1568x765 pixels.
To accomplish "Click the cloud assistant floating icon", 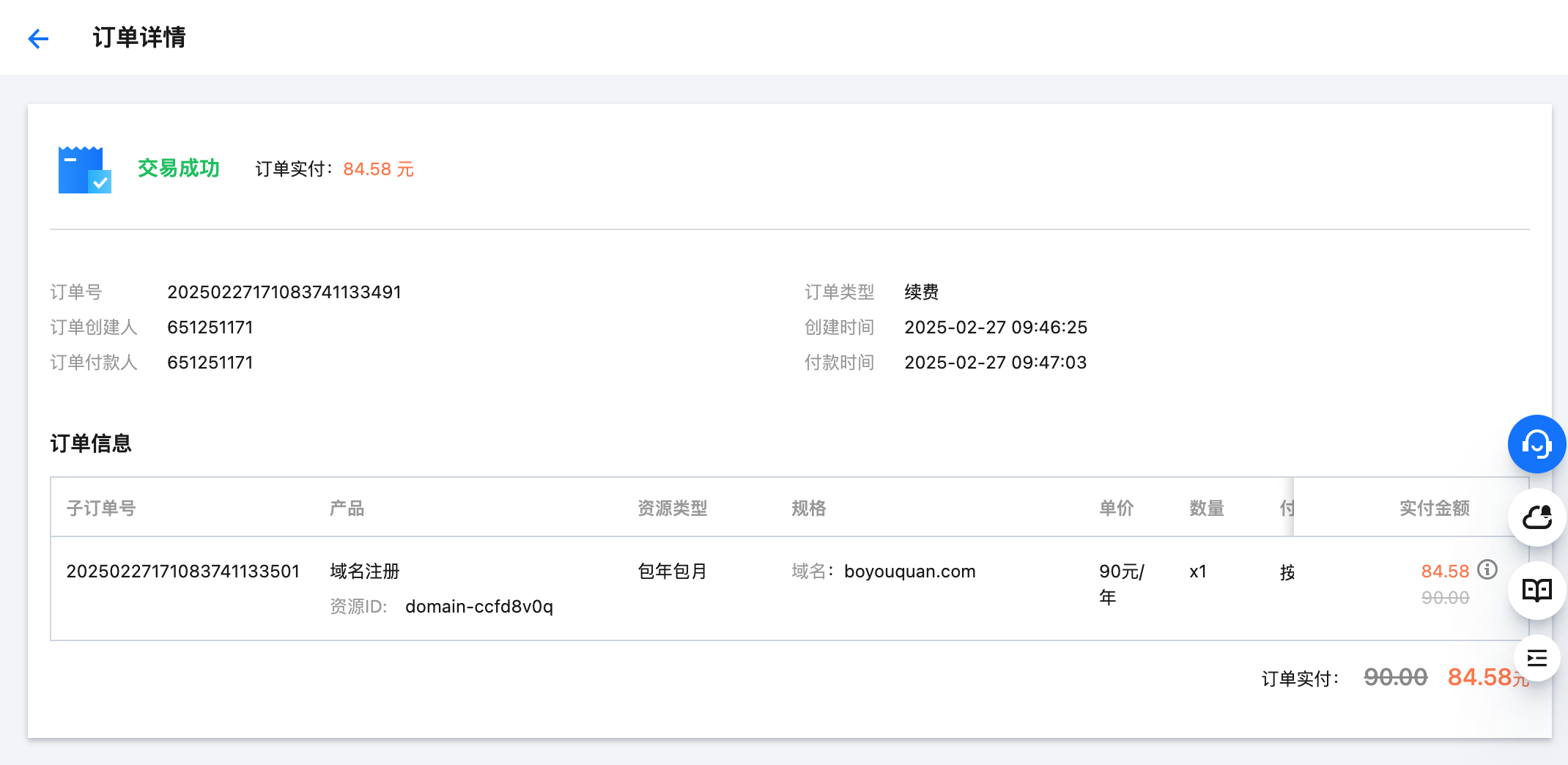I will click(1536, 517).
